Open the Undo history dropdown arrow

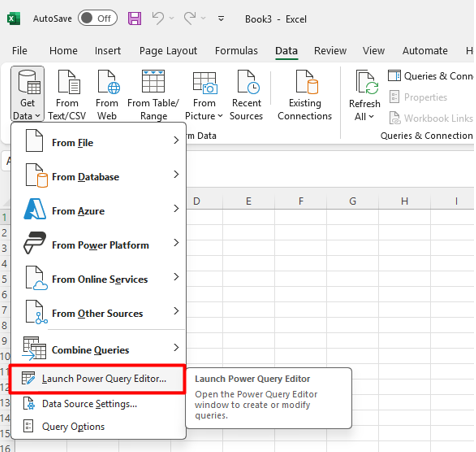[x=172, y=18]
